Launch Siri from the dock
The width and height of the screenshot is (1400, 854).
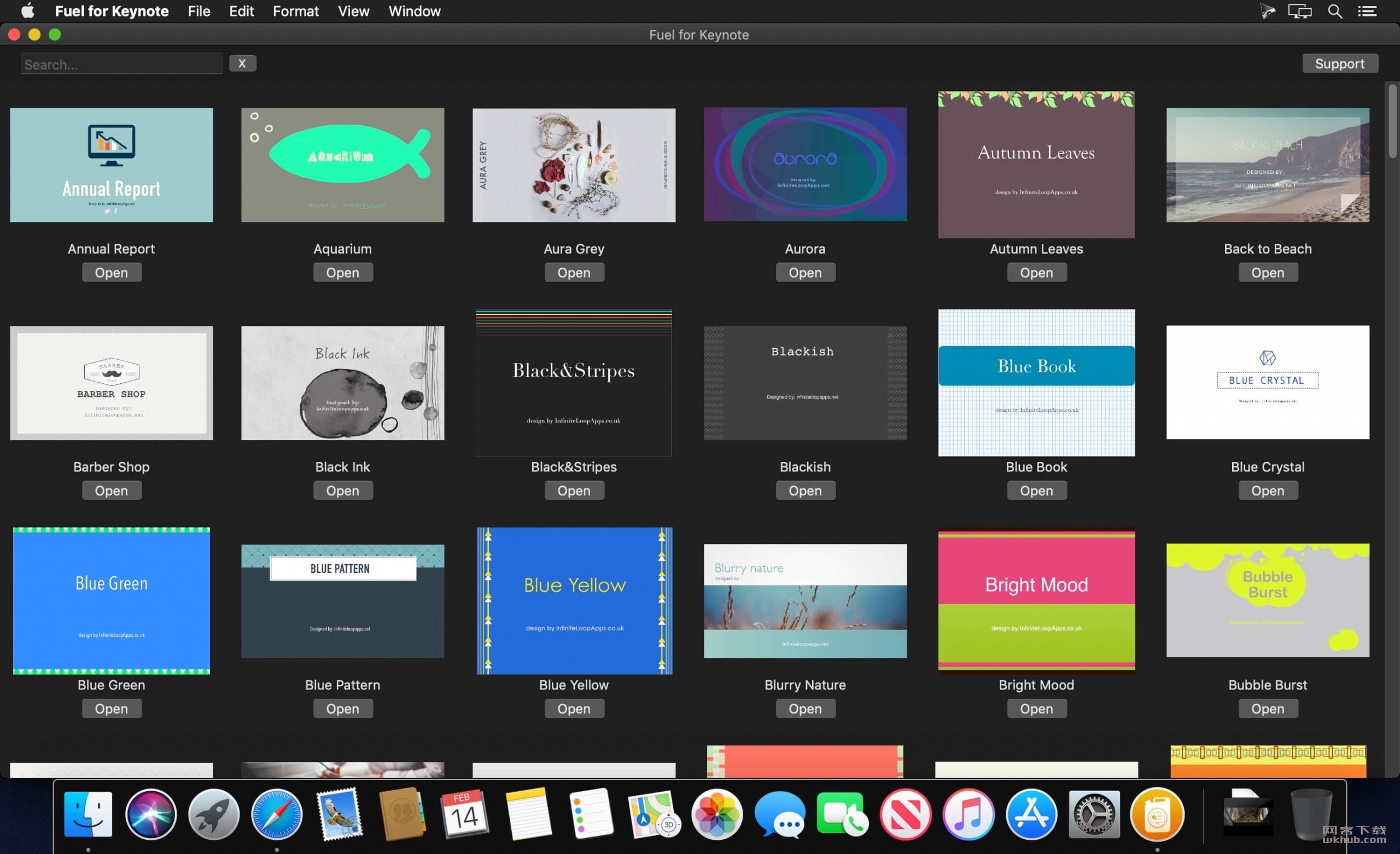coord(150,814)
